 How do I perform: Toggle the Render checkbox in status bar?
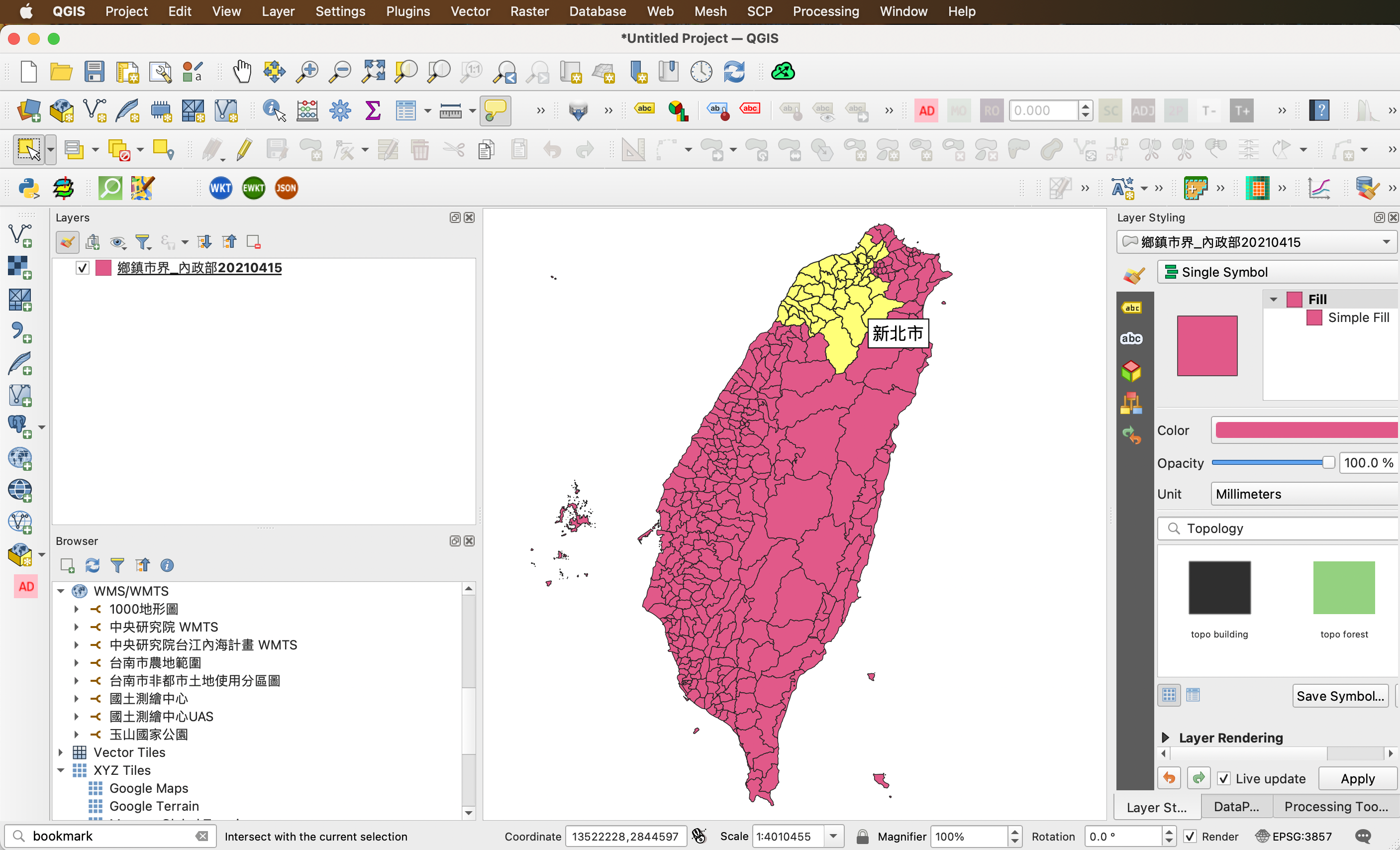[x=1190, y=837]
